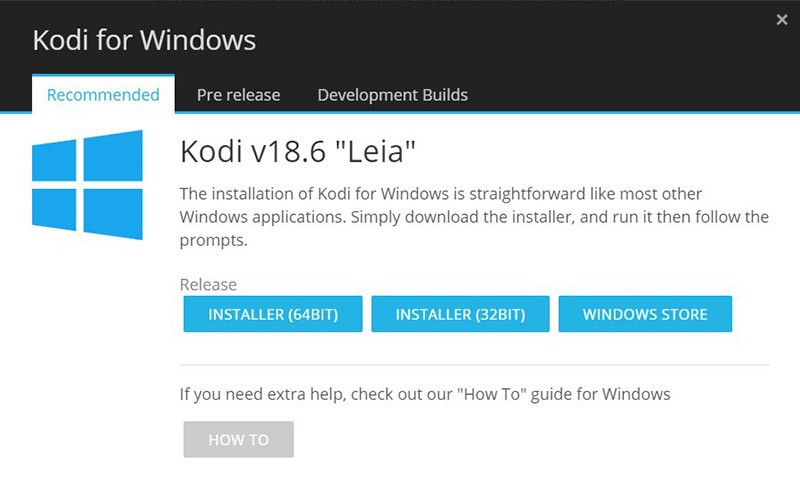Switch to the Recommended tab
Viewport: 800px width, 488px height.
[x=103, y=95]
